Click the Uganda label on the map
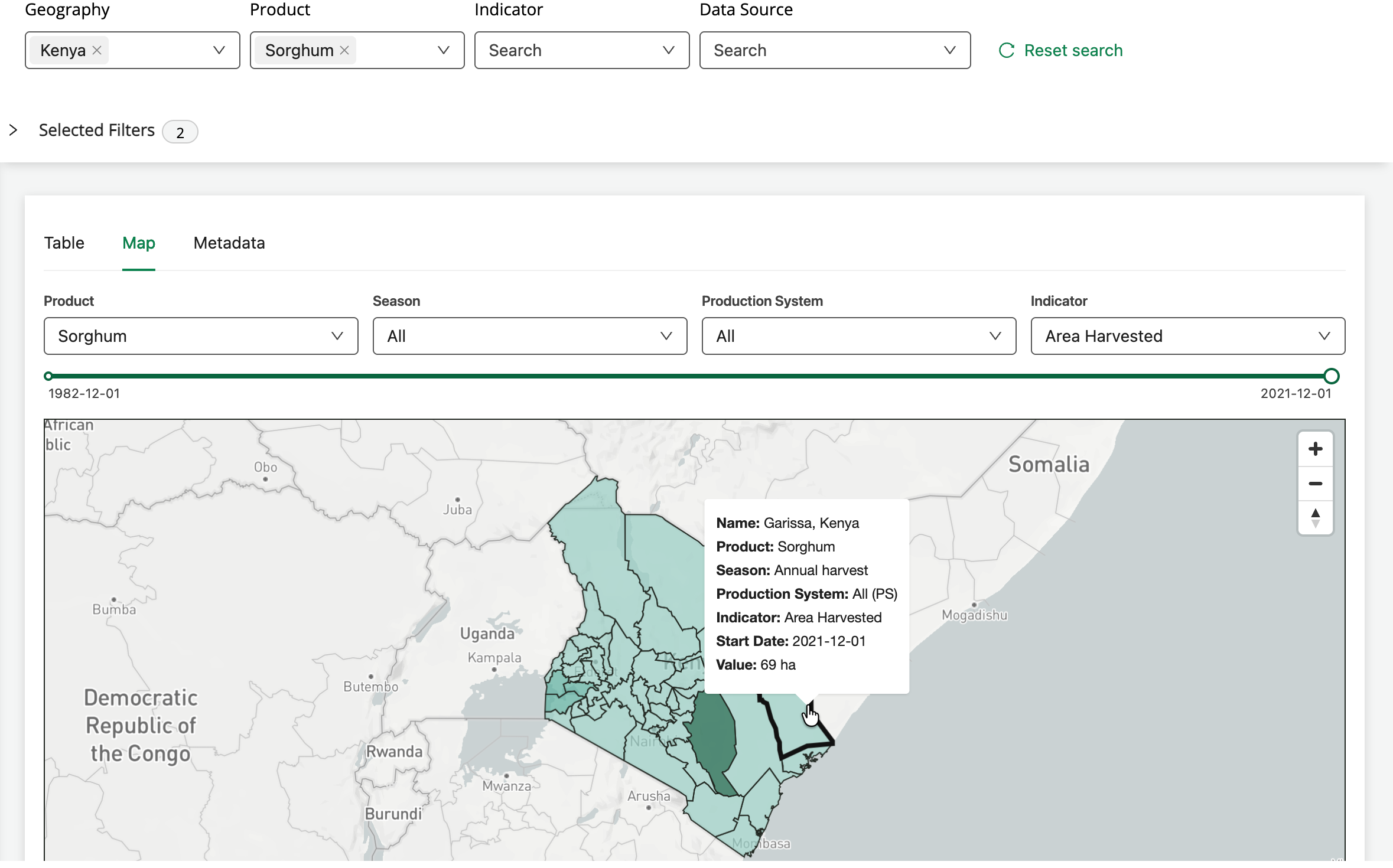Viewport: 1393px width, 868px height. (487, 634)
